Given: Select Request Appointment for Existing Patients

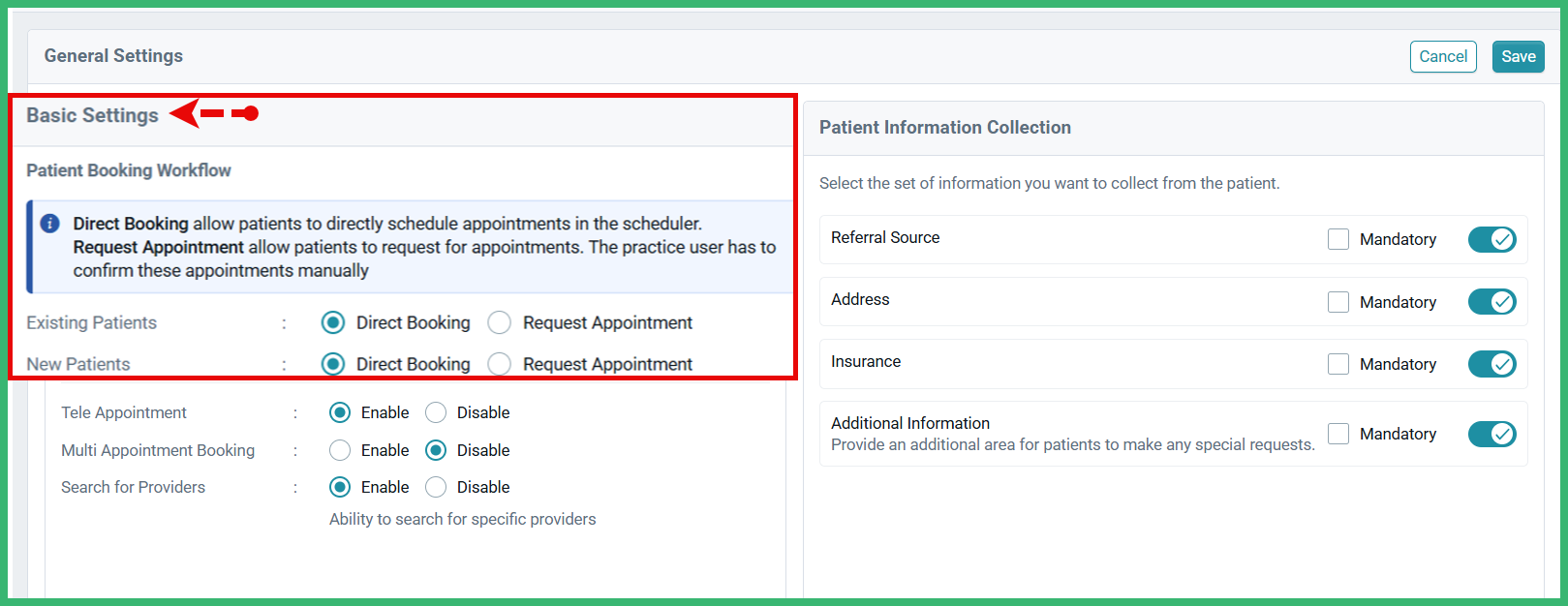Looking at the screenshot, I should 499,322.
